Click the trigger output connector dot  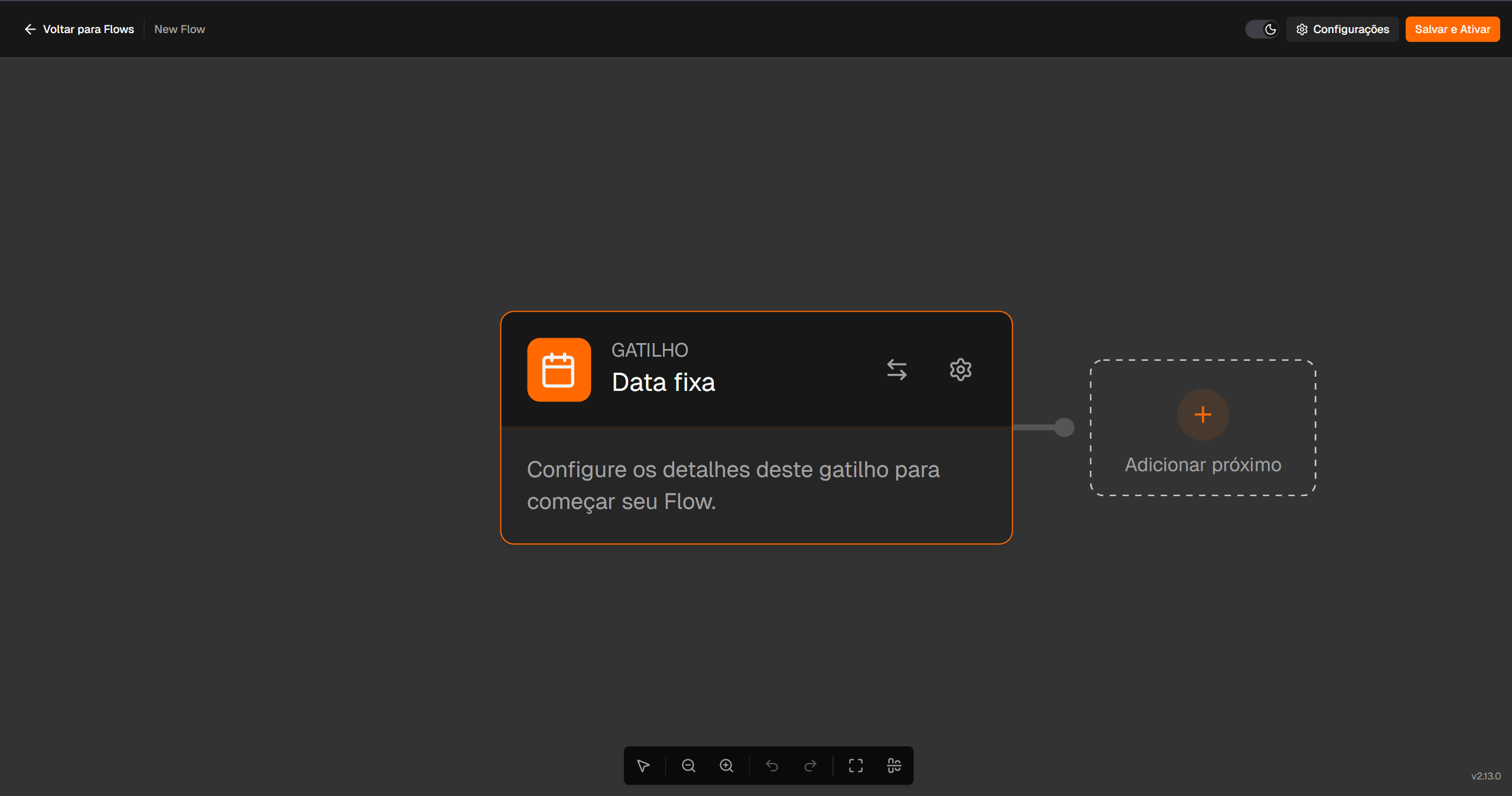pos(1064,427)
